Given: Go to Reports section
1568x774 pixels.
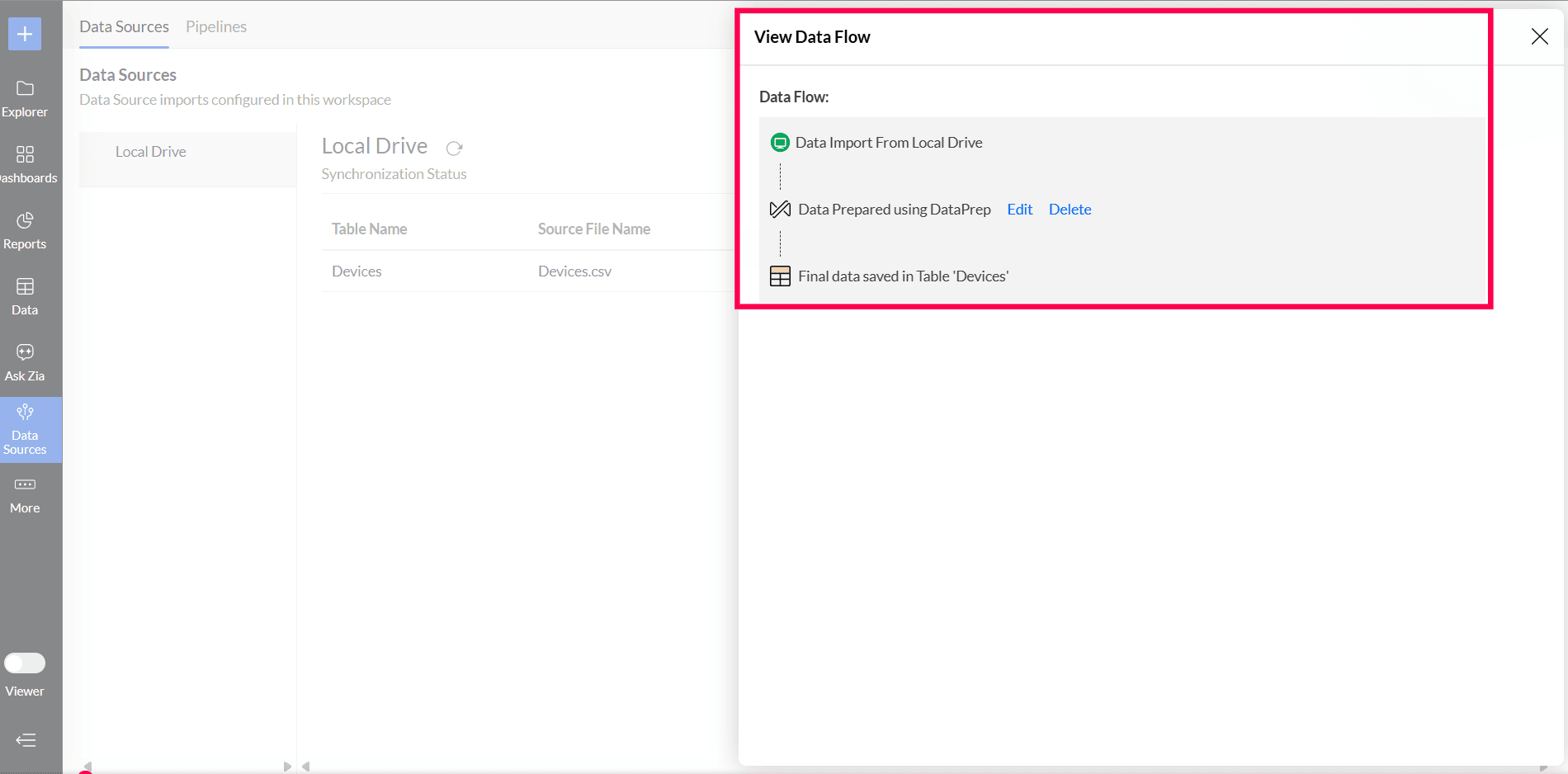Looking at the screenshot, I should 25,230.
